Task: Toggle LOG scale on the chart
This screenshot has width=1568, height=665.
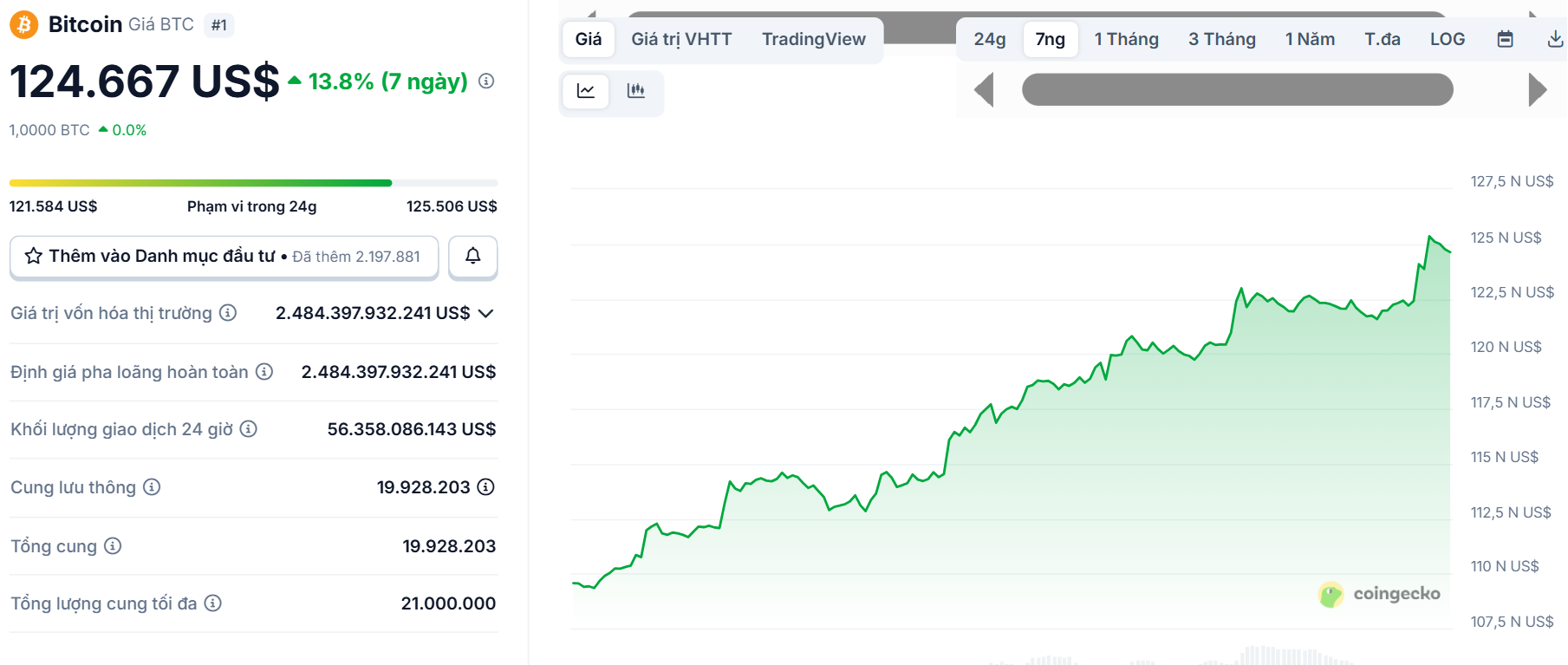Action: [x=1447, y=39]
